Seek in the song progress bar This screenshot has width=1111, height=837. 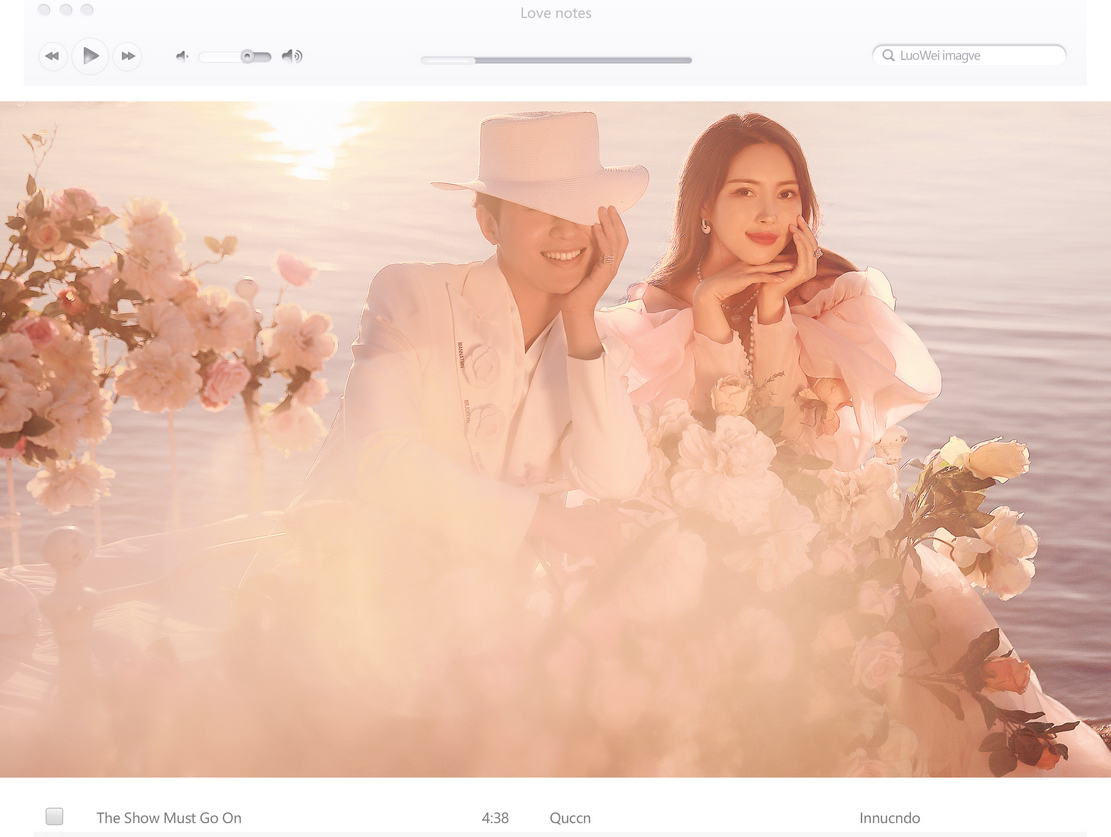pos(556,60)
